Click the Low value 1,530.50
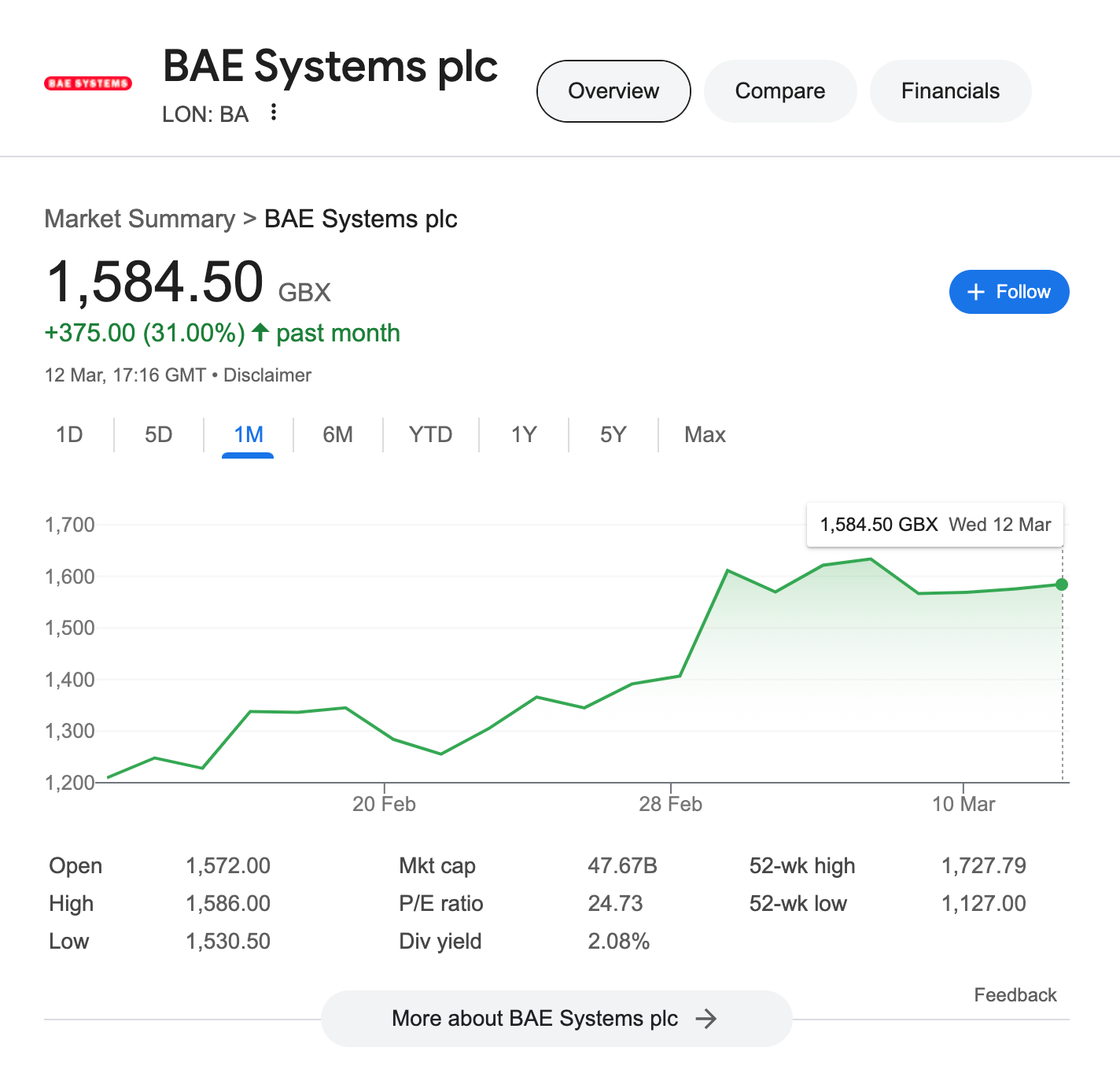This screenshot has width=1120, height=1073. point(228,942)
